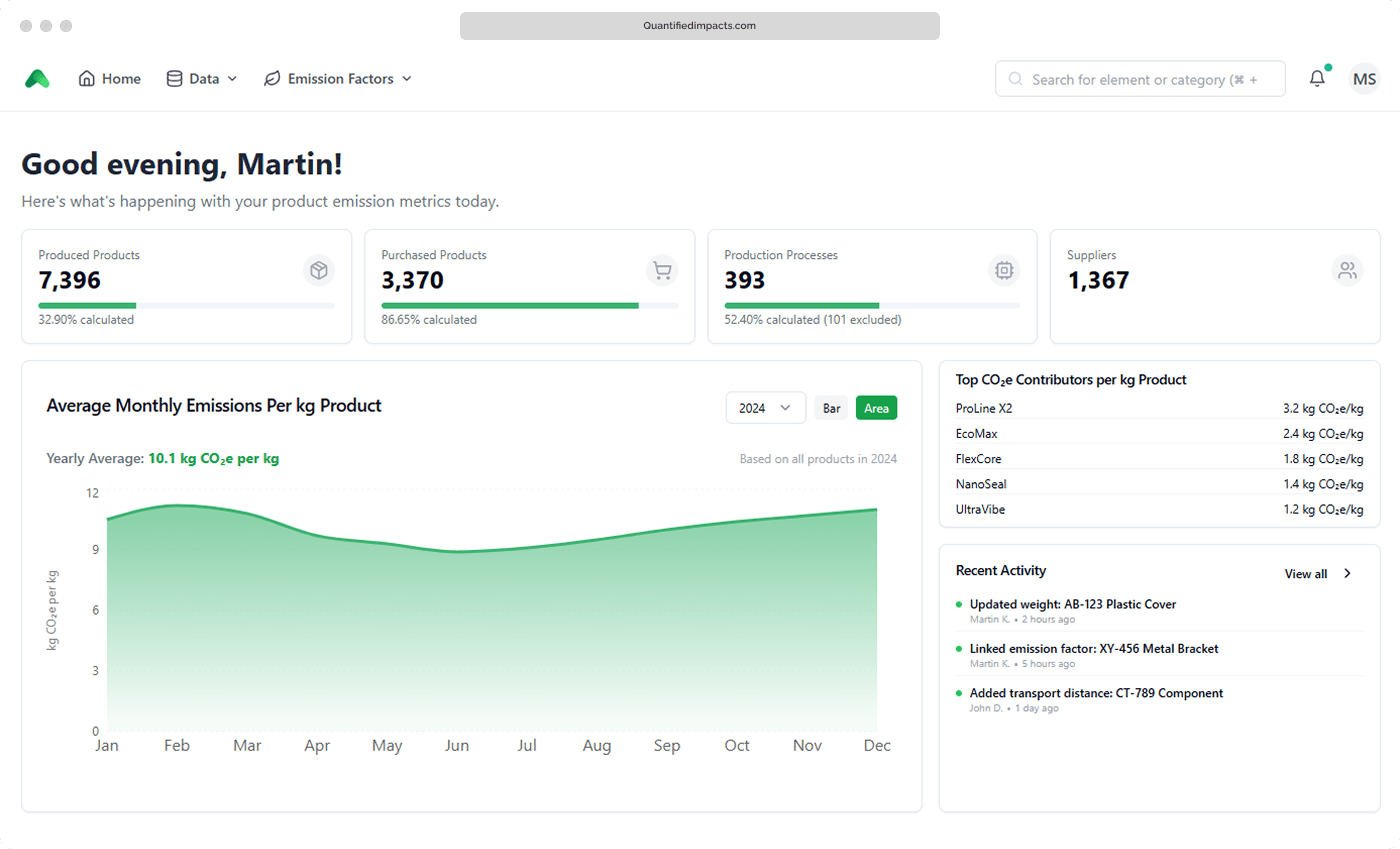Click the 1,367 suppliers count

click(x=1098, y=280)
